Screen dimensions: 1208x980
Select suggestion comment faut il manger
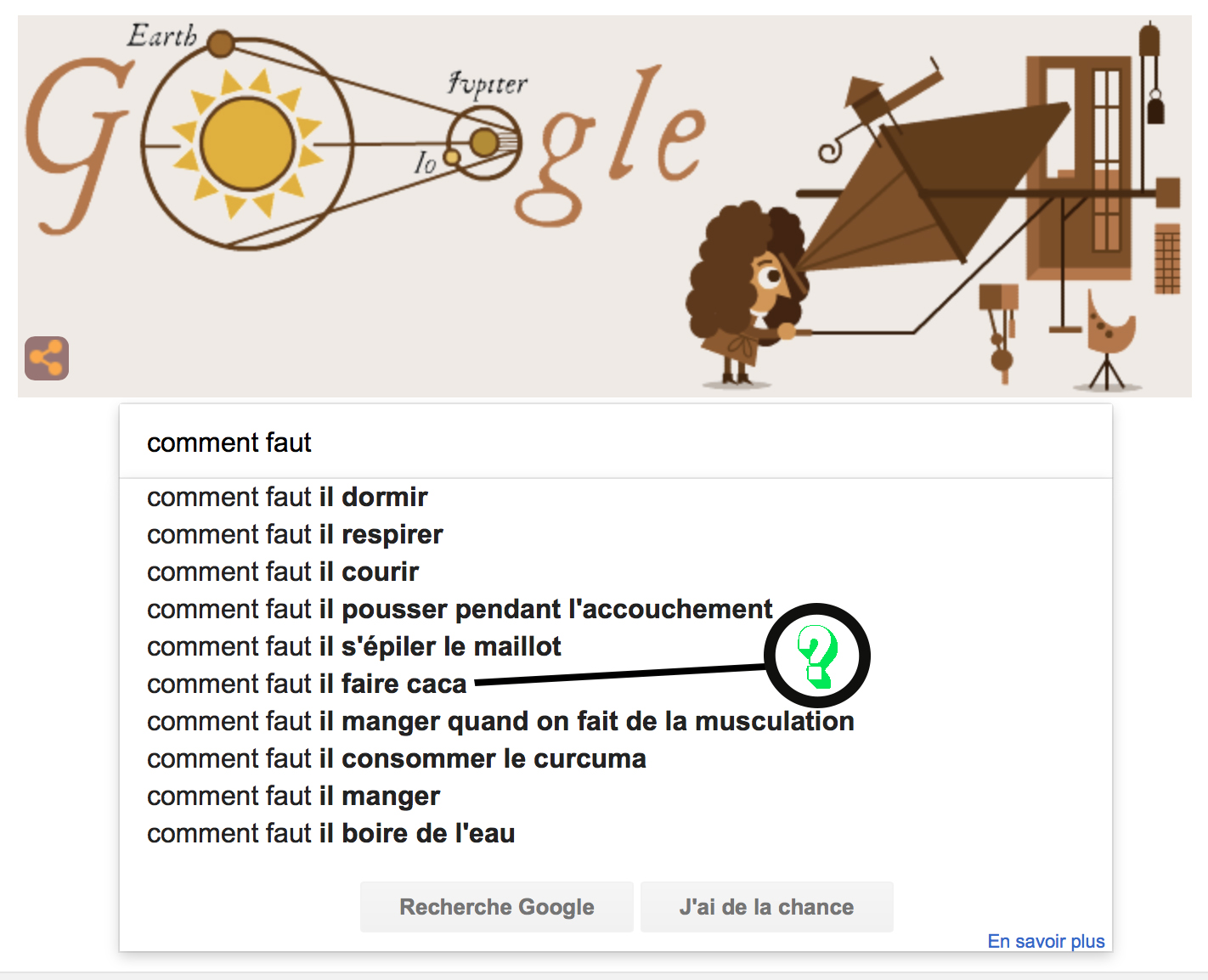pyautogui.click(x=292, y=796)
